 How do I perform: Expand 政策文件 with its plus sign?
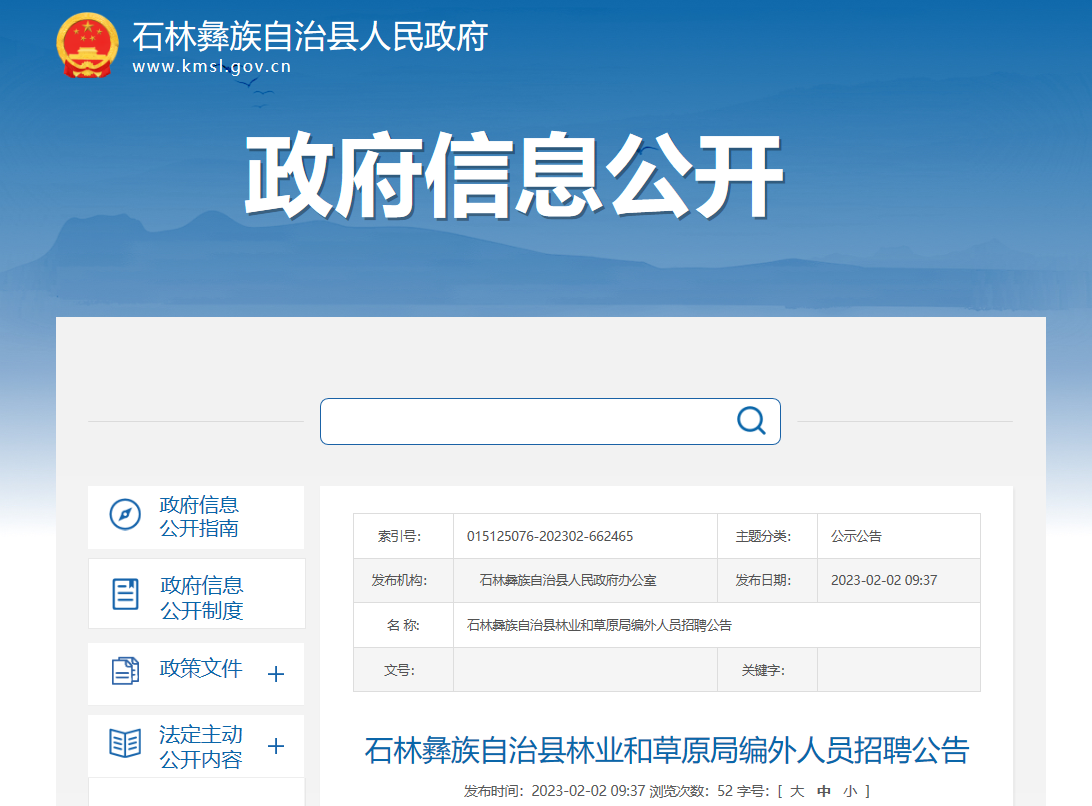276,674
